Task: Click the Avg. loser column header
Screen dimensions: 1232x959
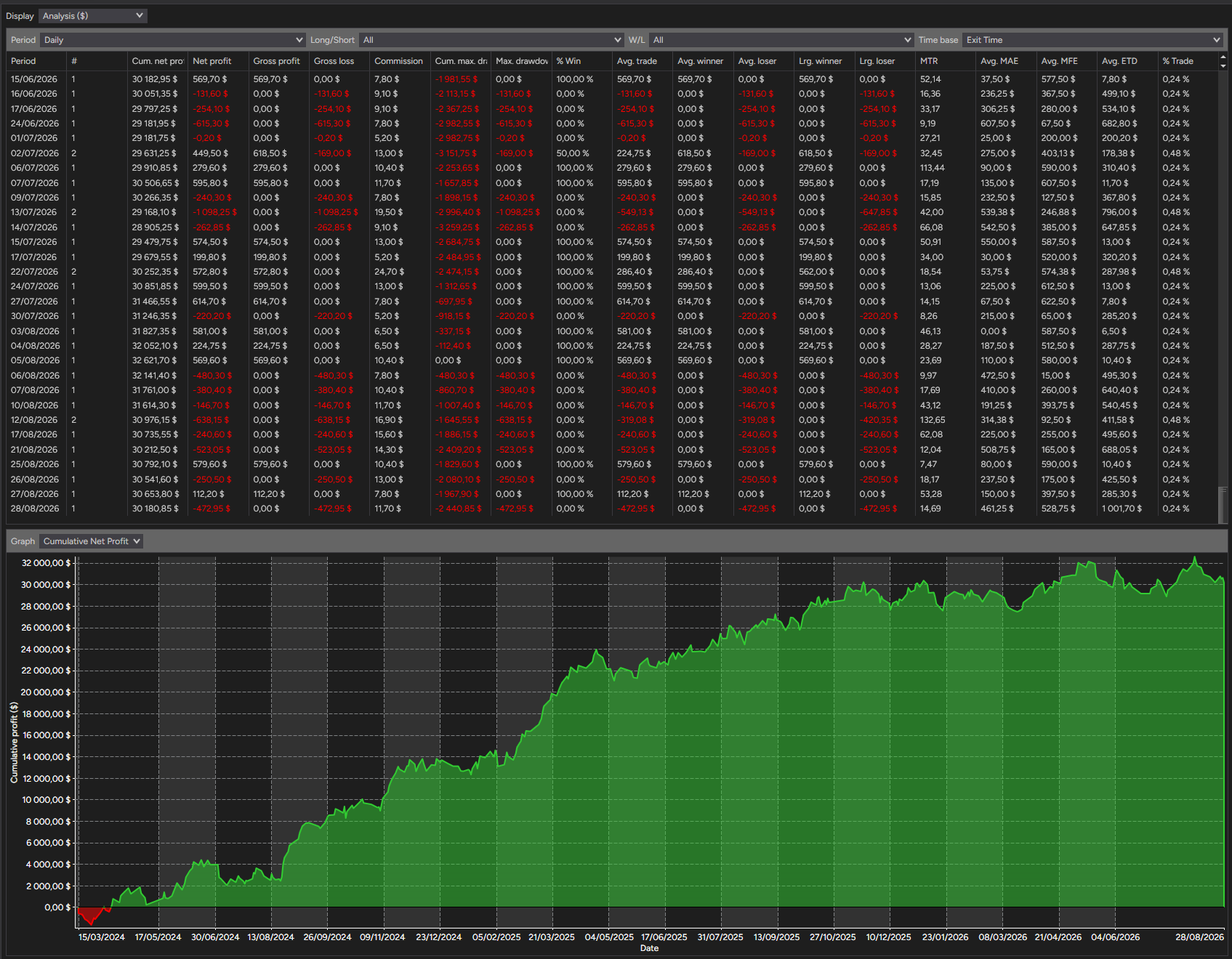Action: pyautogui.click(x=764, y=61)
